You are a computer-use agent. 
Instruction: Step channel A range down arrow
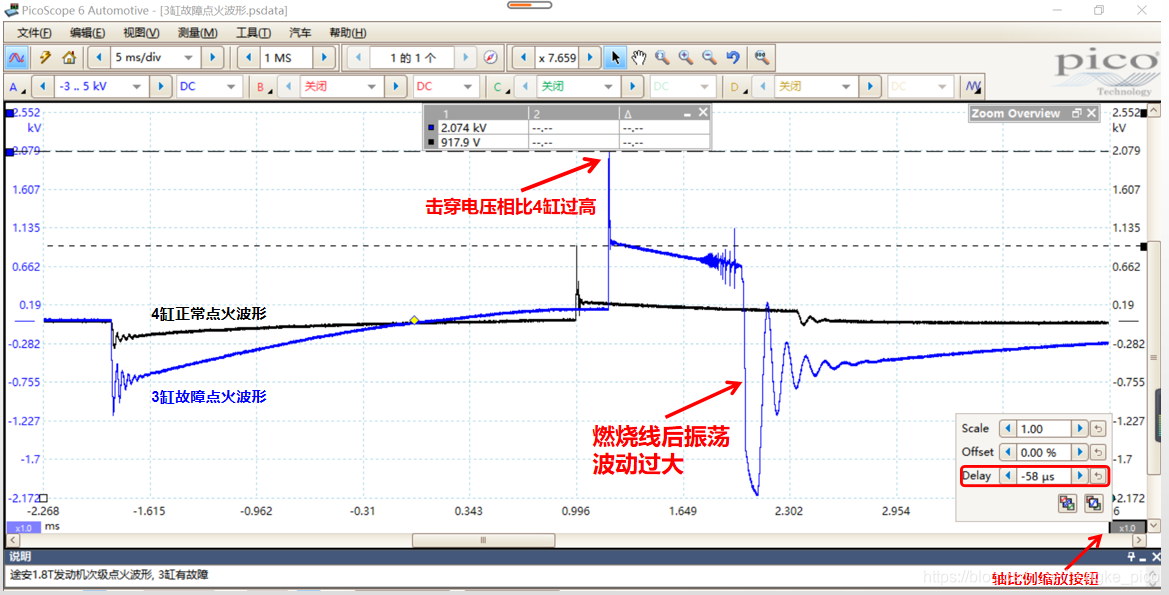(42, 86)
